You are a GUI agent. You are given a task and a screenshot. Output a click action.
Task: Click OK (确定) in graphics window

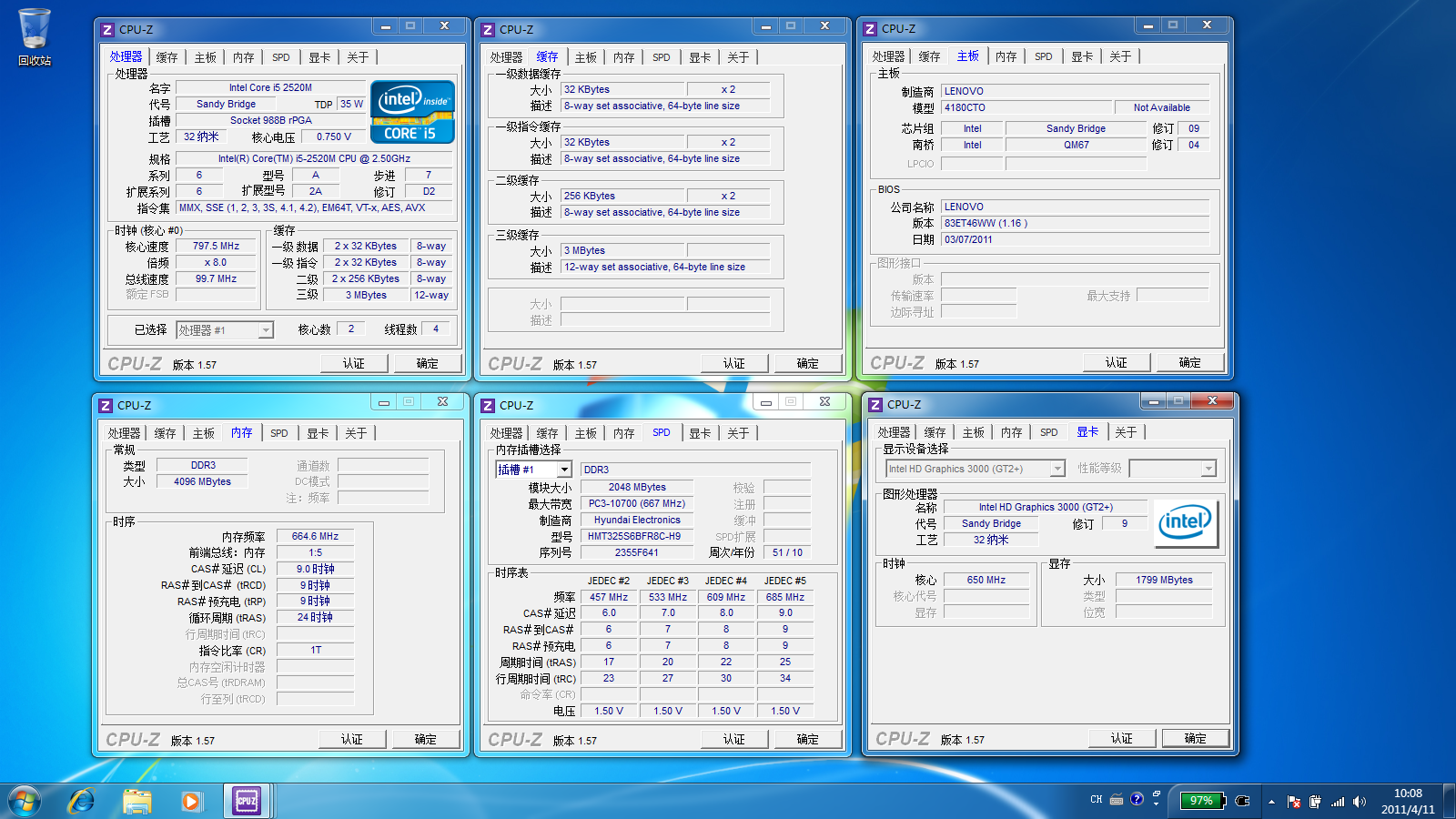[1196, 738]
